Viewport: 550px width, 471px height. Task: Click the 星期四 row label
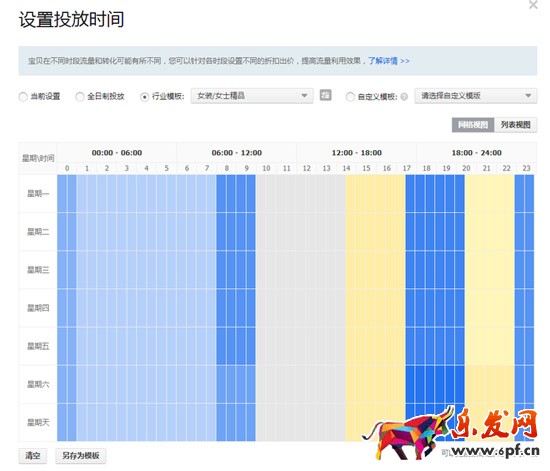(x=38, y=308)
